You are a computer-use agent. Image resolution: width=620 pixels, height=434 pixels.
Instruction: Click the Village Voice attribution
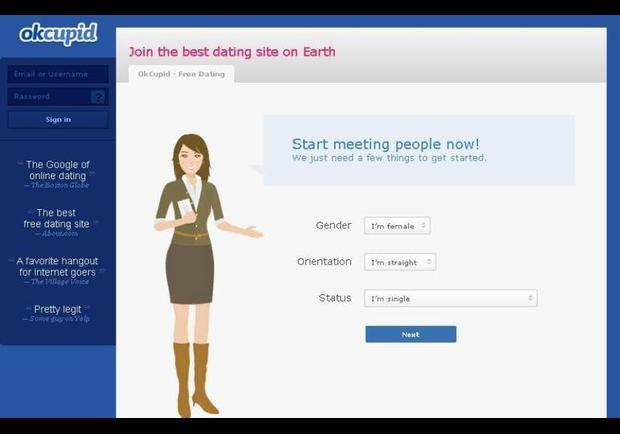57,282
